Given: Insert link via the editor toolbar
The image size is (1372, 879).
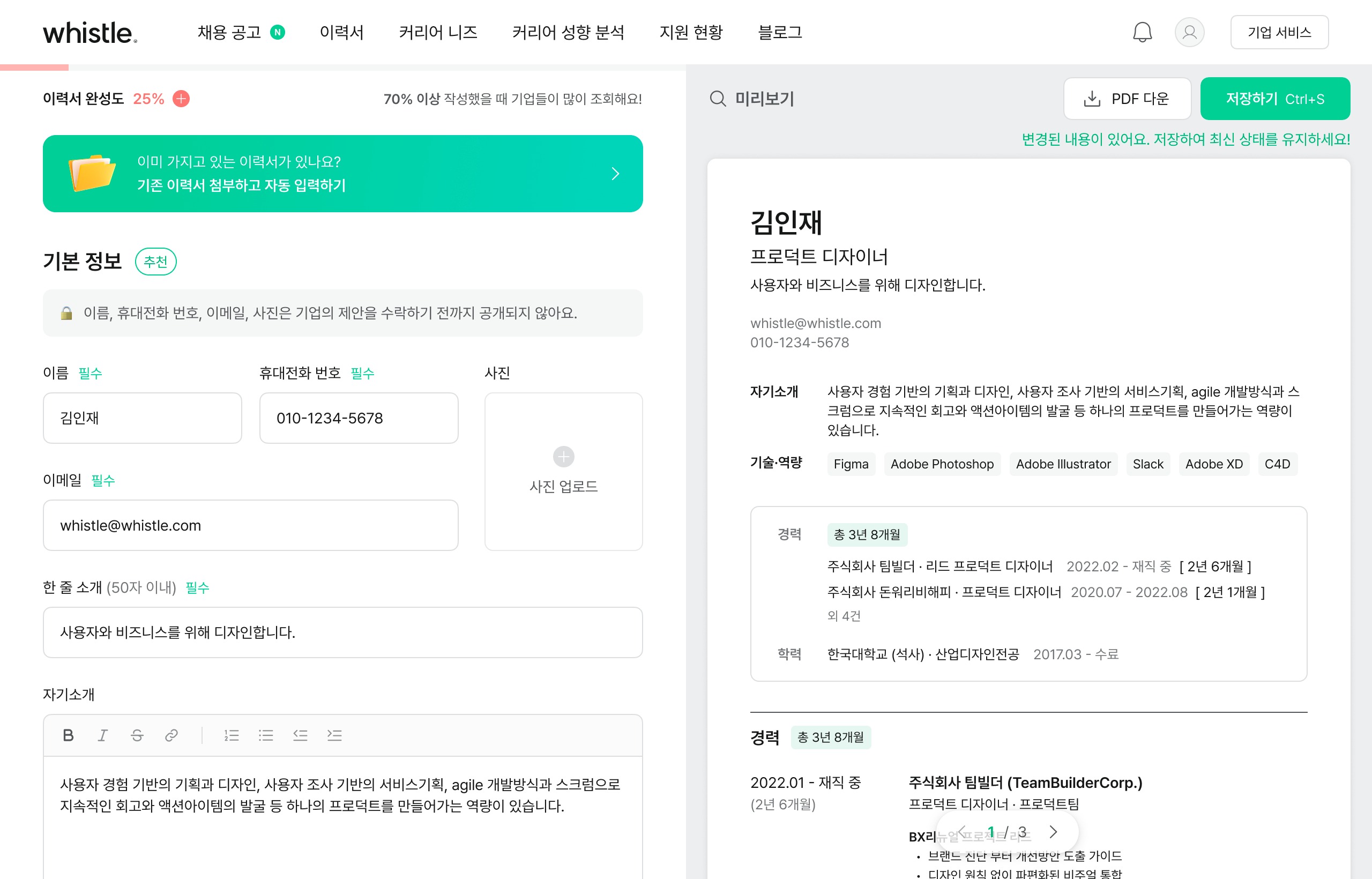Looking at the screenshot, I should point(171,735).
